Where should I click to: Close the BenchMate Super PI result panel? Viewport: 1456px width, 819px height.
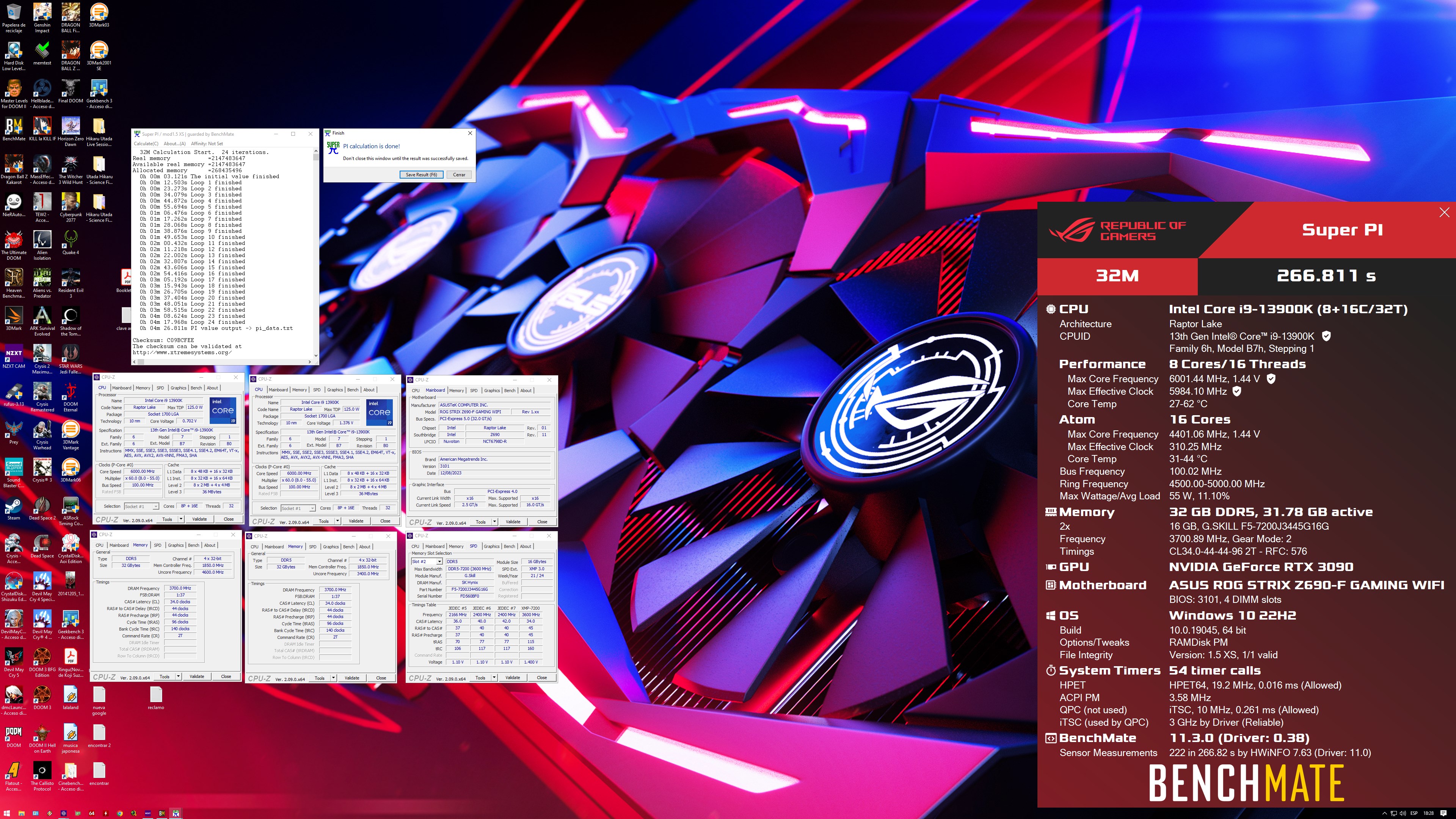tap(1444, 212)
